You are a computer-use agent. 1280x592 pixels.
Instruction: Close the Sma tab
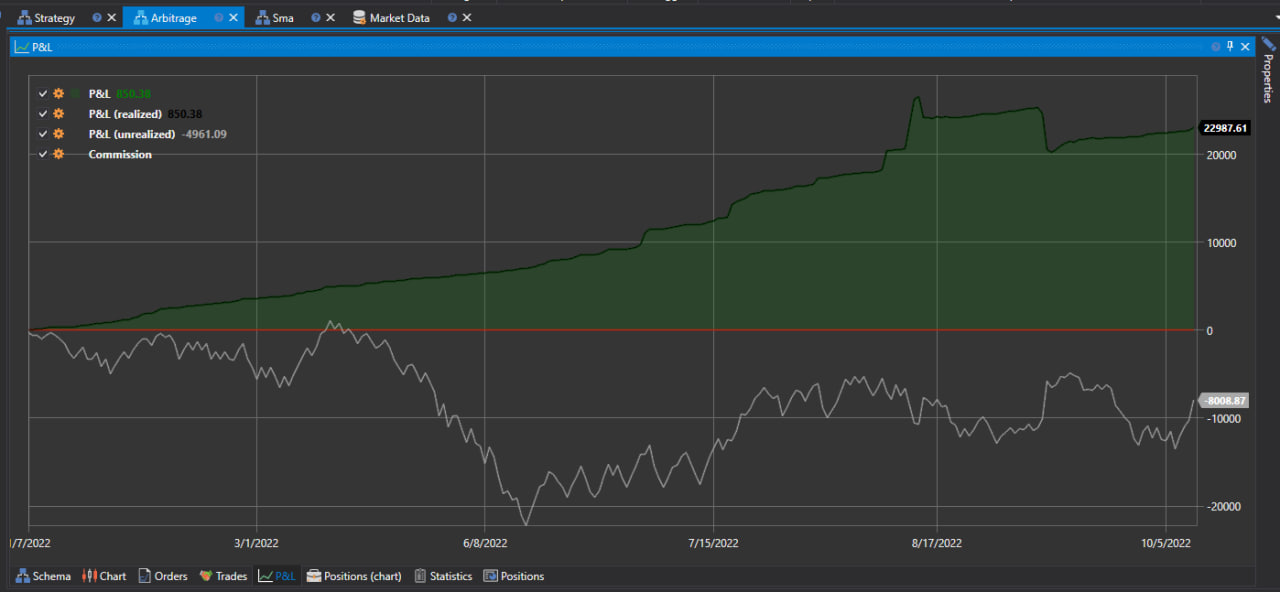(x=330, y=18)
